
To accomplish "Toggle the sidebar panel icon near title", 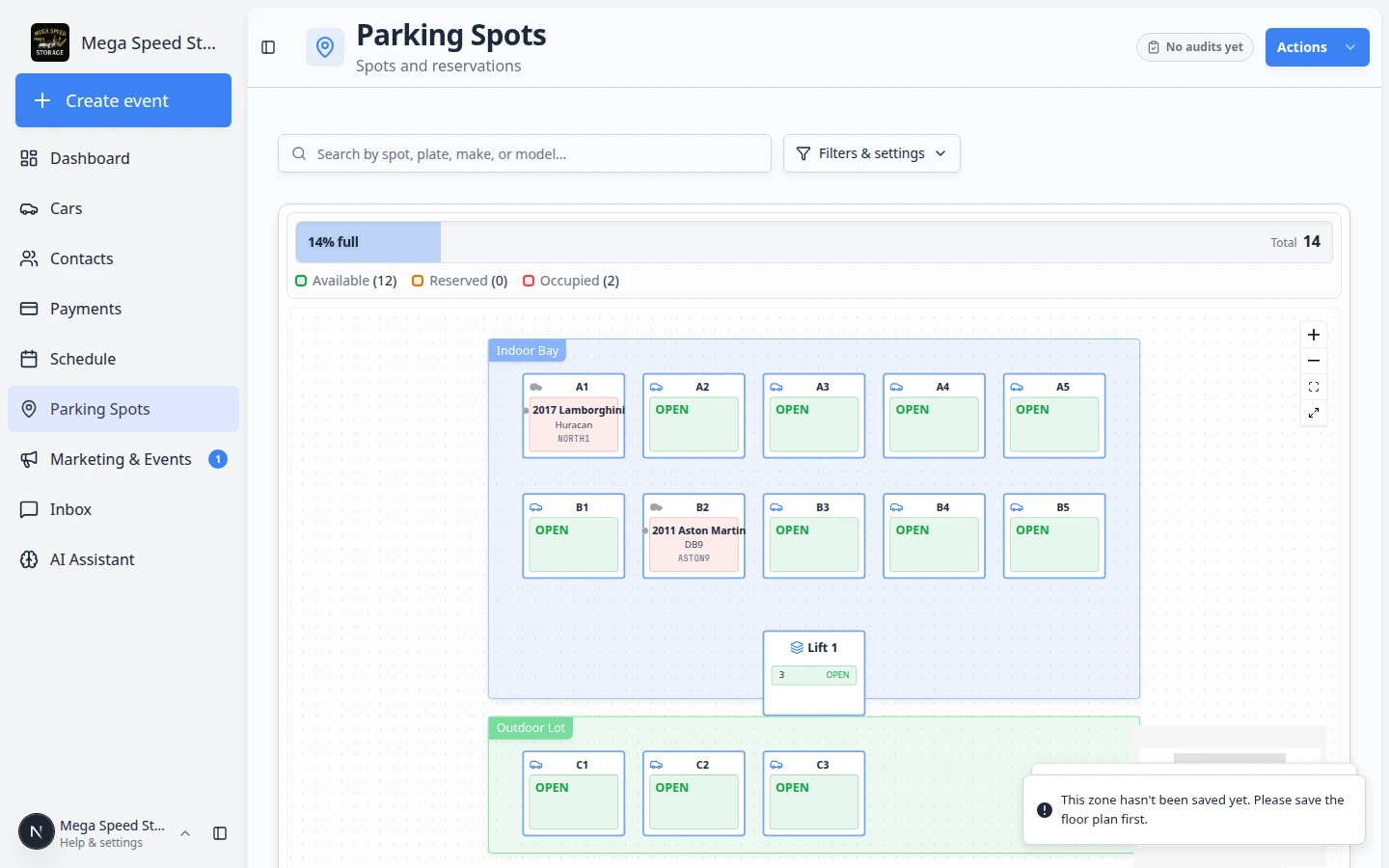I will pos(268,47).
